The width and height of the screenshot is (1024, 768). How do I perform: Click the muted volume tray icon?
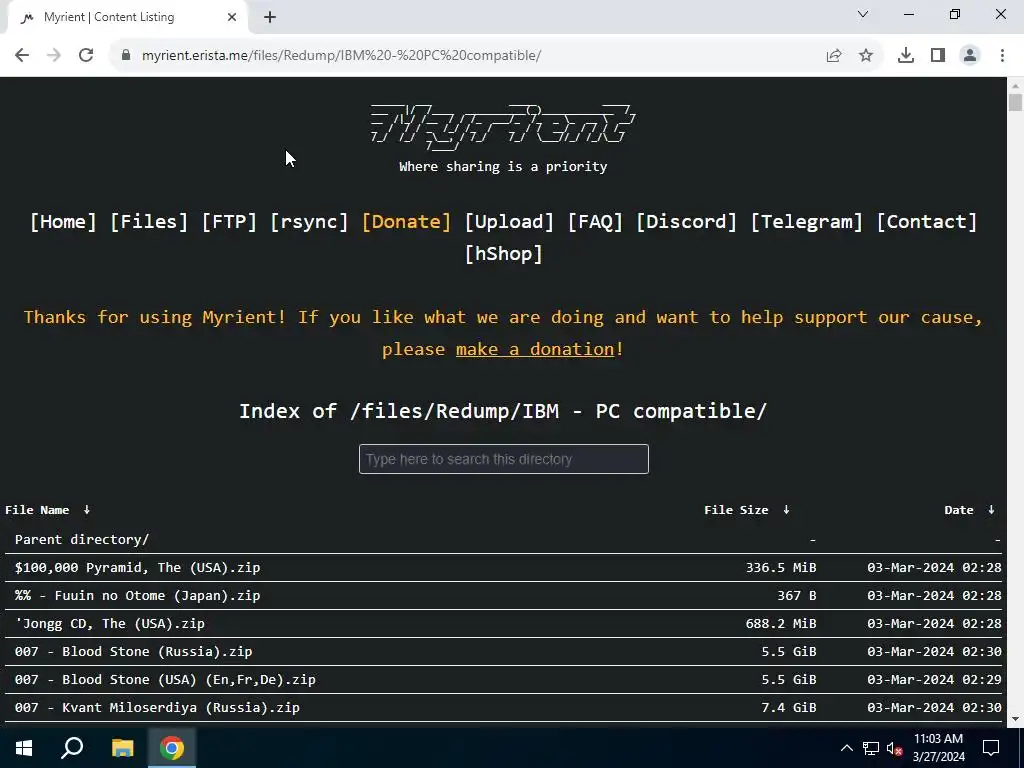click(x=894, y=749)
